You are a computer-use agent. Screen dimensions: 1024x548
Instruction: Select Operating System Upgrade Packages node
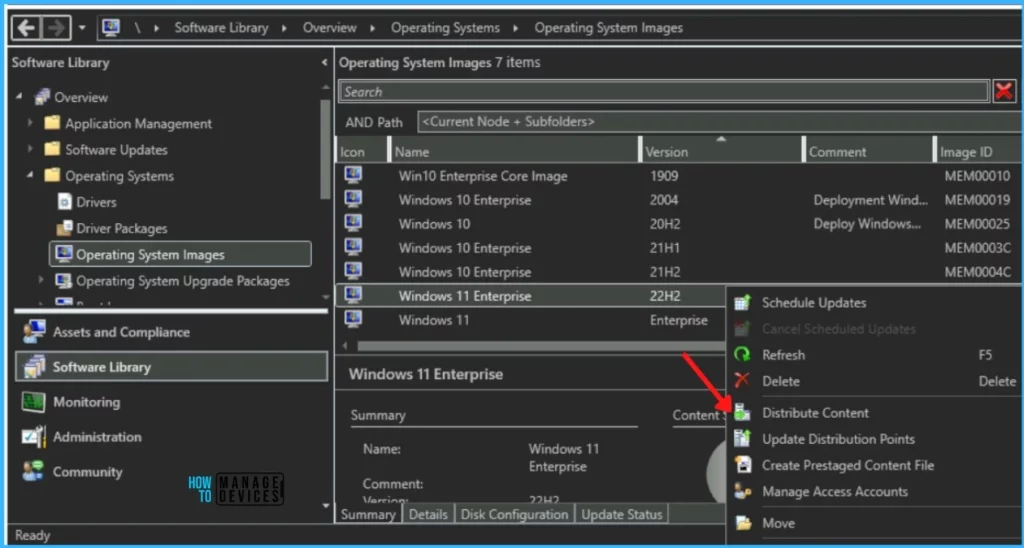pos(172,281)
